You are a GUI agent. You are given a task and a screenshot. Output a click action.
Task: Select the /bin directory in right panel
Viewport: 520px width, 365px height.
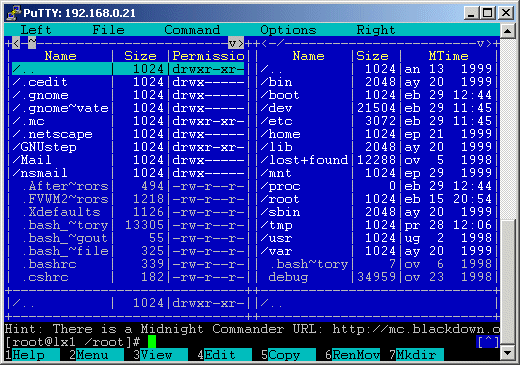(376, 82)
